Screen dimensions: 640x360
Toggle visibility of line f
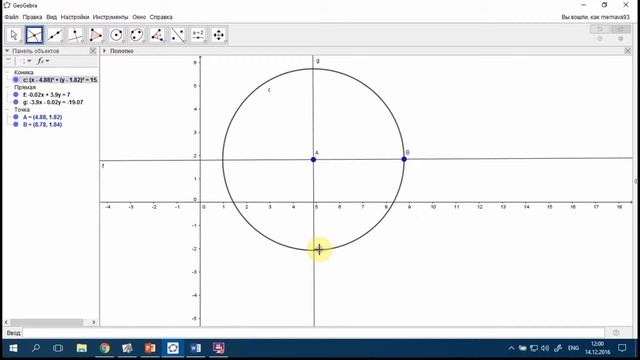[16, 95]
